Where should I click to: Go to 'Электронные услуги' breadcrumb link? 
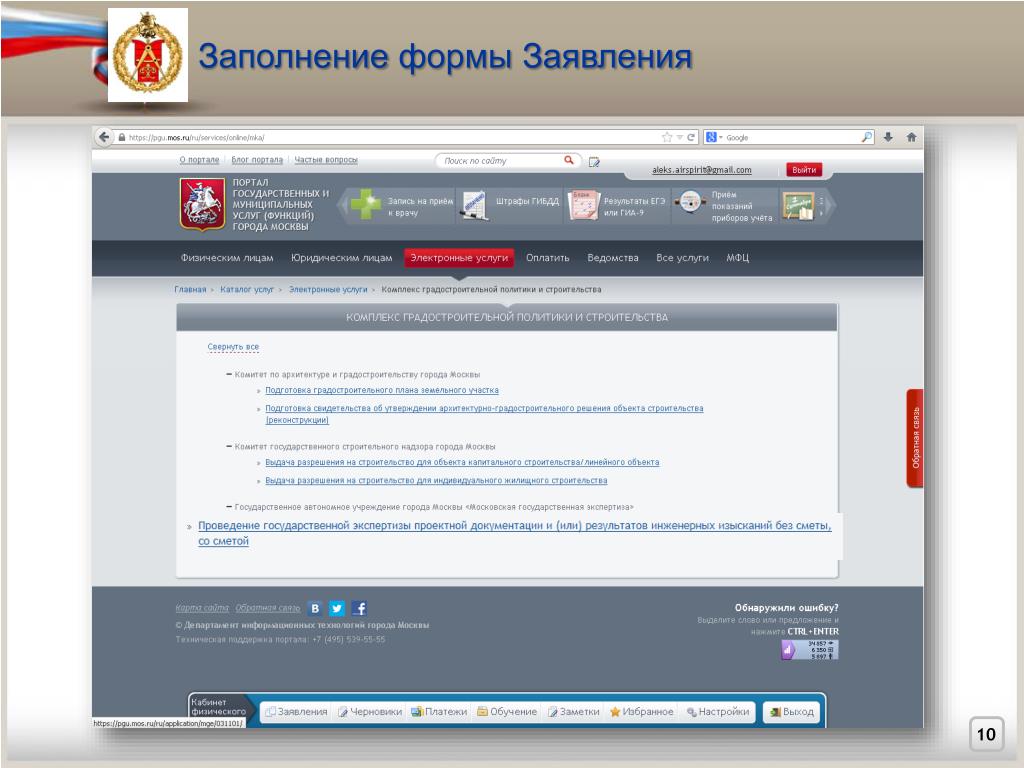pos(328,289)
